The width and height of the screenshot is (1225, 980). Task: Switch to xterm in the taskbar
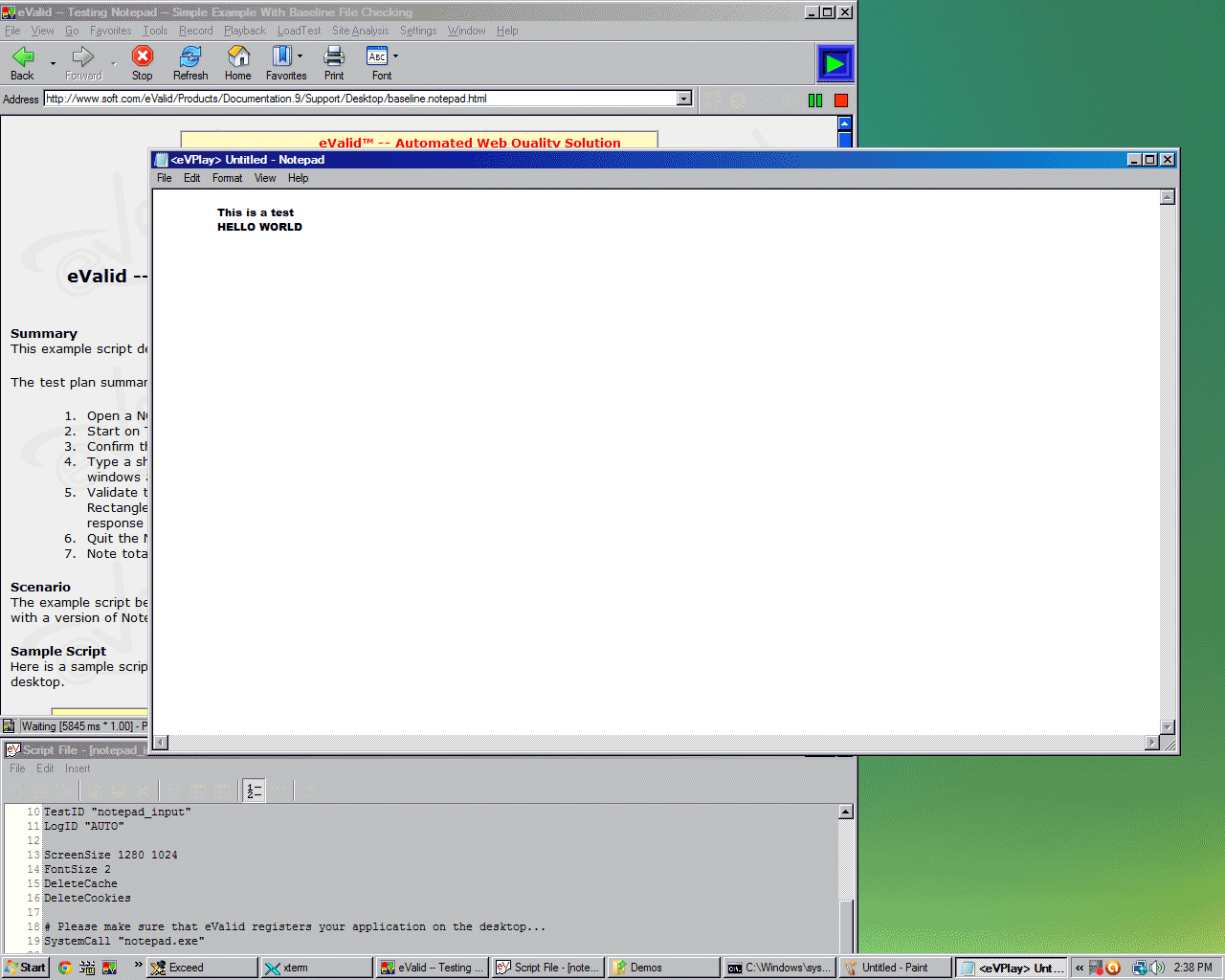tap(317, 968)
